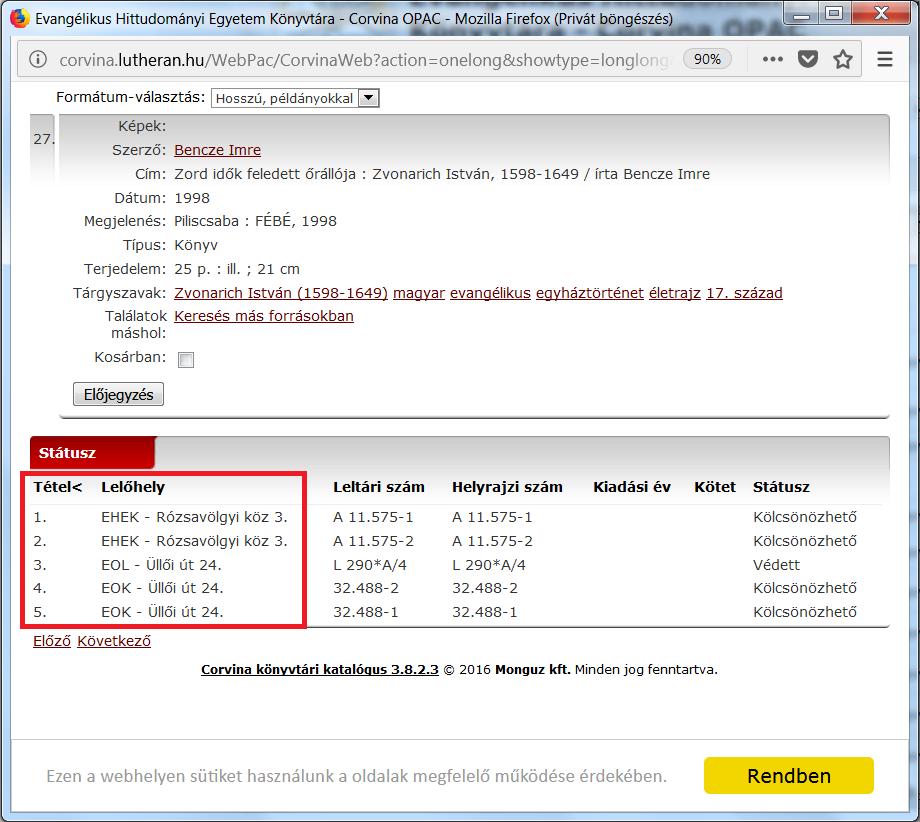Click the Leltári szám column header
Viewport: 920px width, 822px height.
[x=379, y=487]
